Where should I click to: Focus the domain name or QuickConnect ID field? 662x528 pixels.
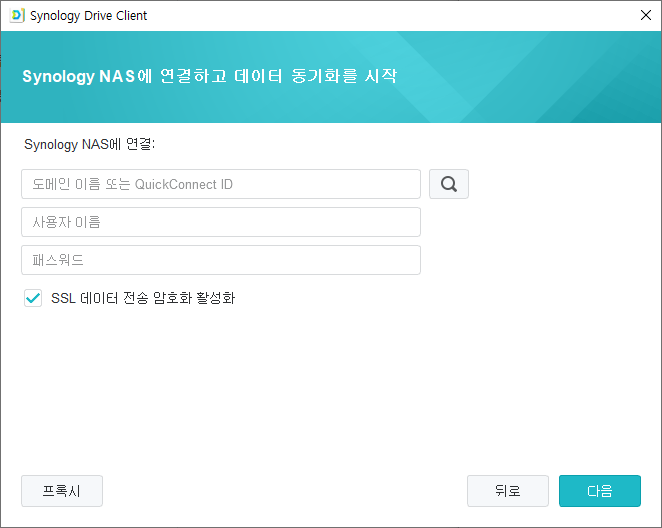point(221,184)
